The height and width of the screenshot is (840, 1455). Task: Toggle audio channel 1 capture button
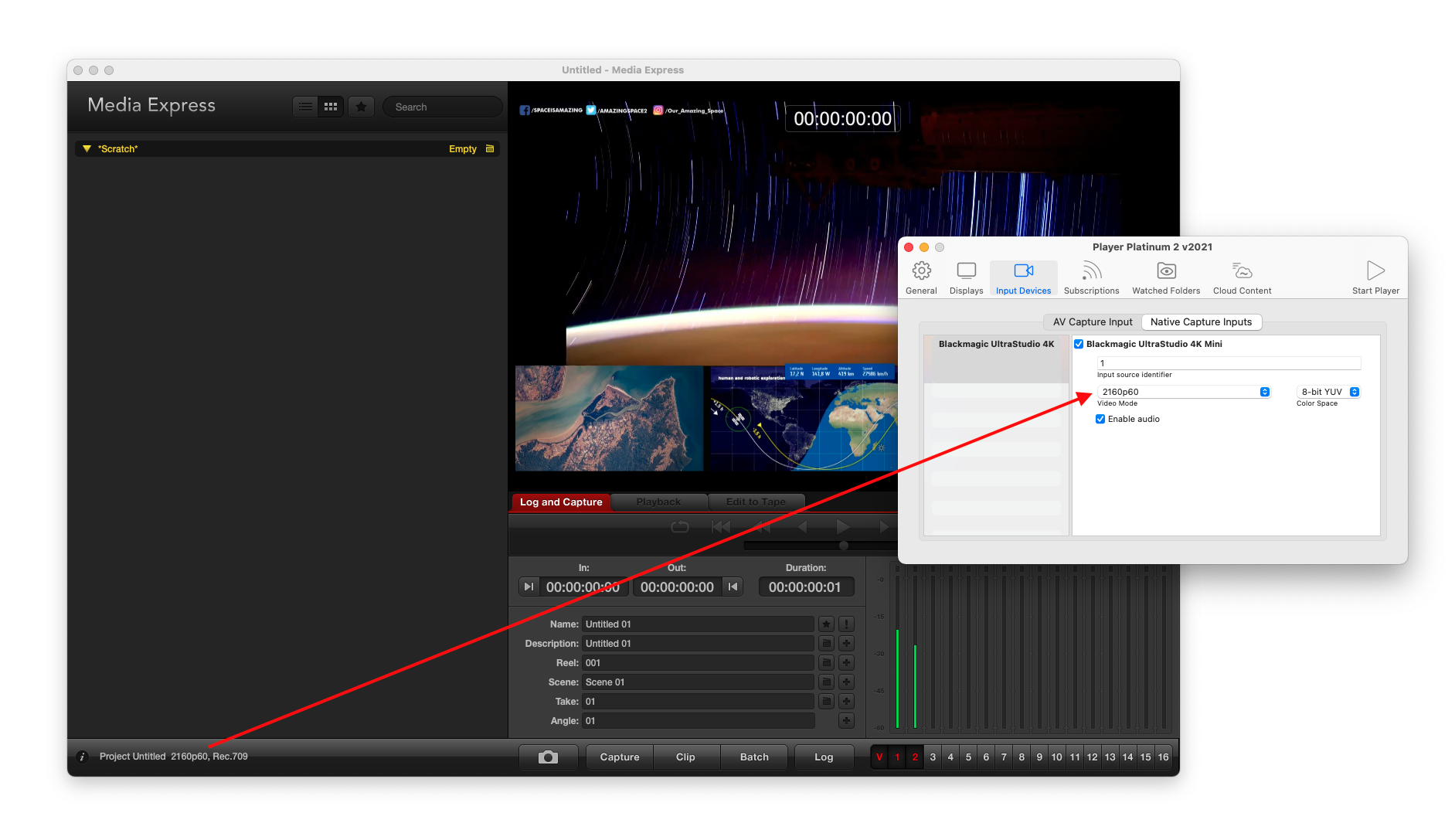click(x=897, y=757)
